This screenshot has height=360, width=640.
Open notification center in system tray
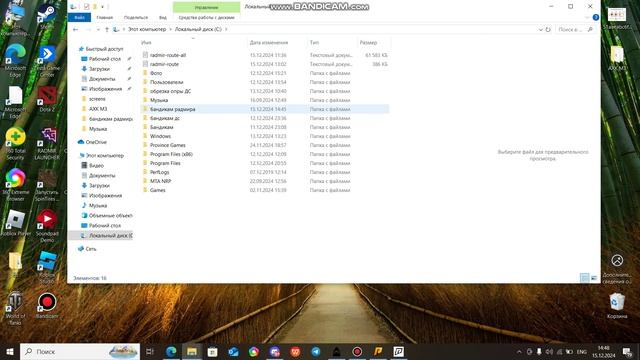(627, 351)
